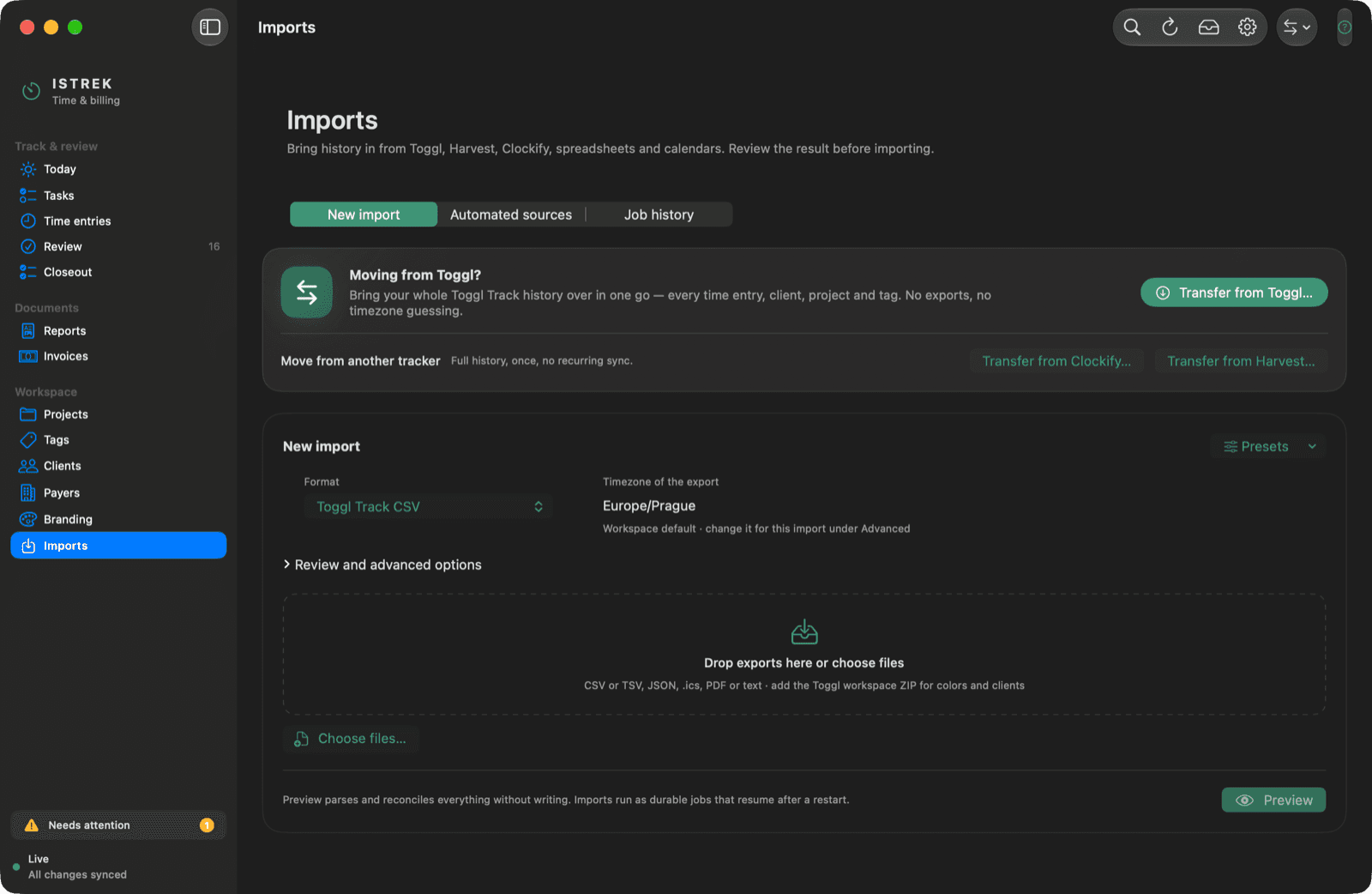
Task: Open the Needs attention warning
Action: click(x=118, y=825)
